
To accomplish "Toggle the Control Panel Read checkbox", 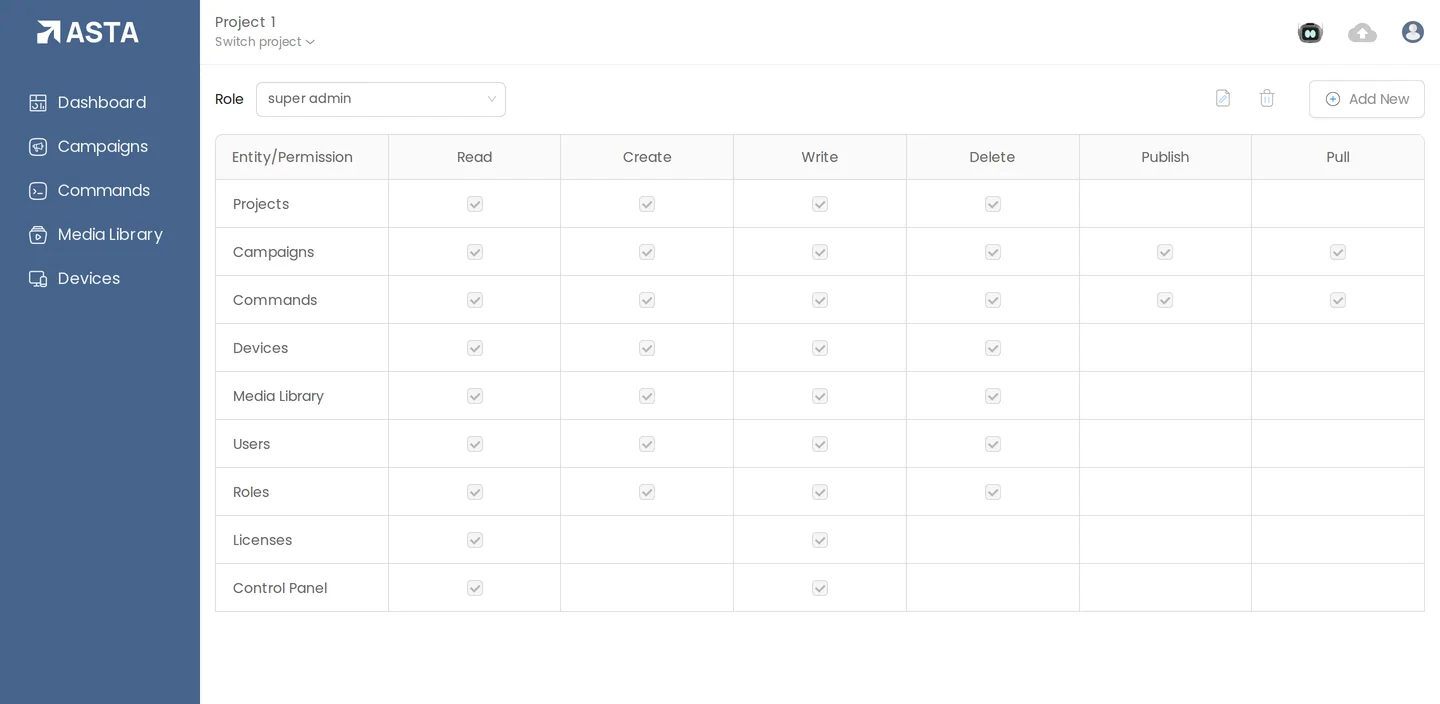I will pos(475,588).
